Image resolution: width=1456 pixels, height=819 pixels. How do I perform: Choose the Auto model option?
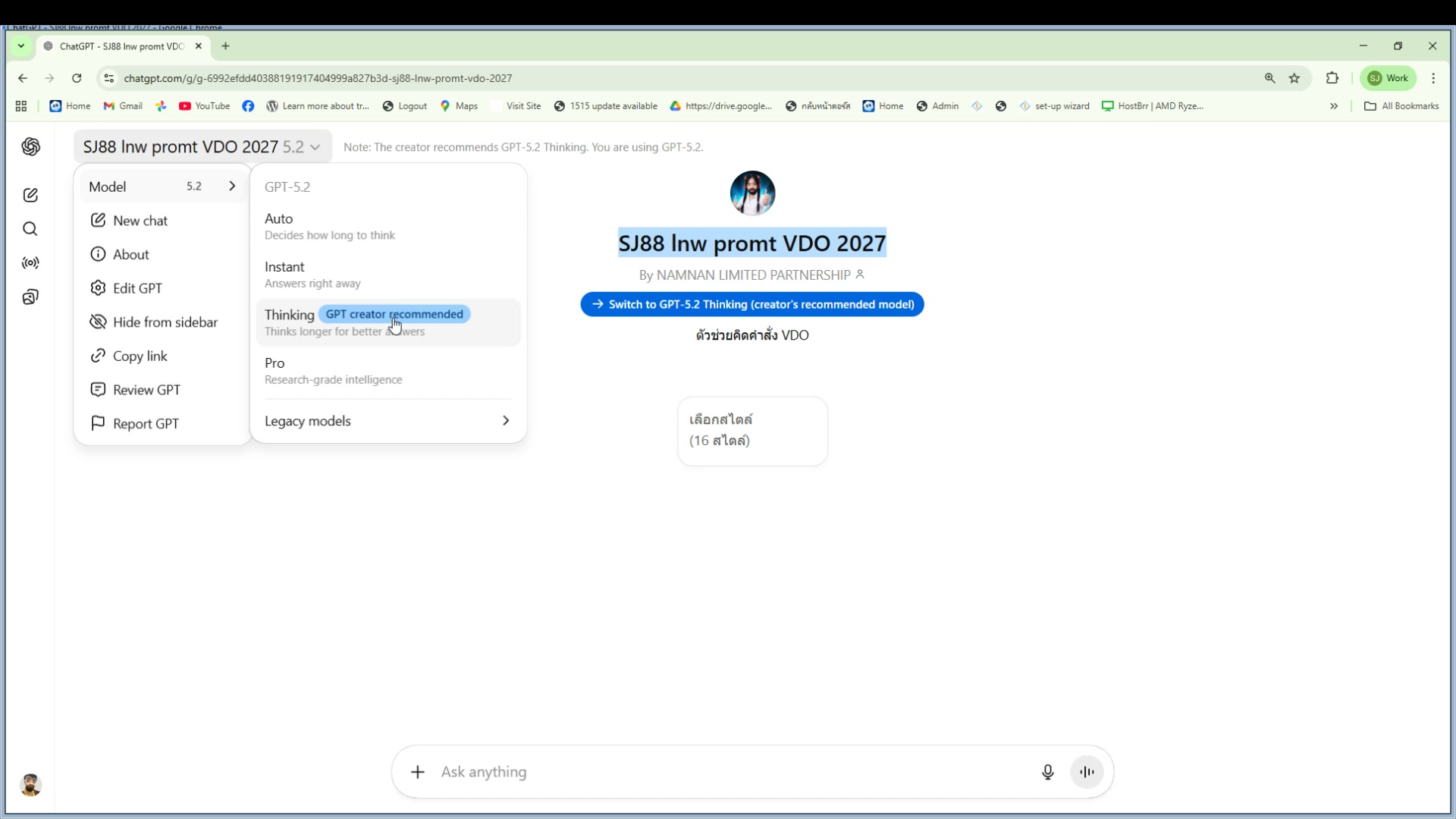330,226
